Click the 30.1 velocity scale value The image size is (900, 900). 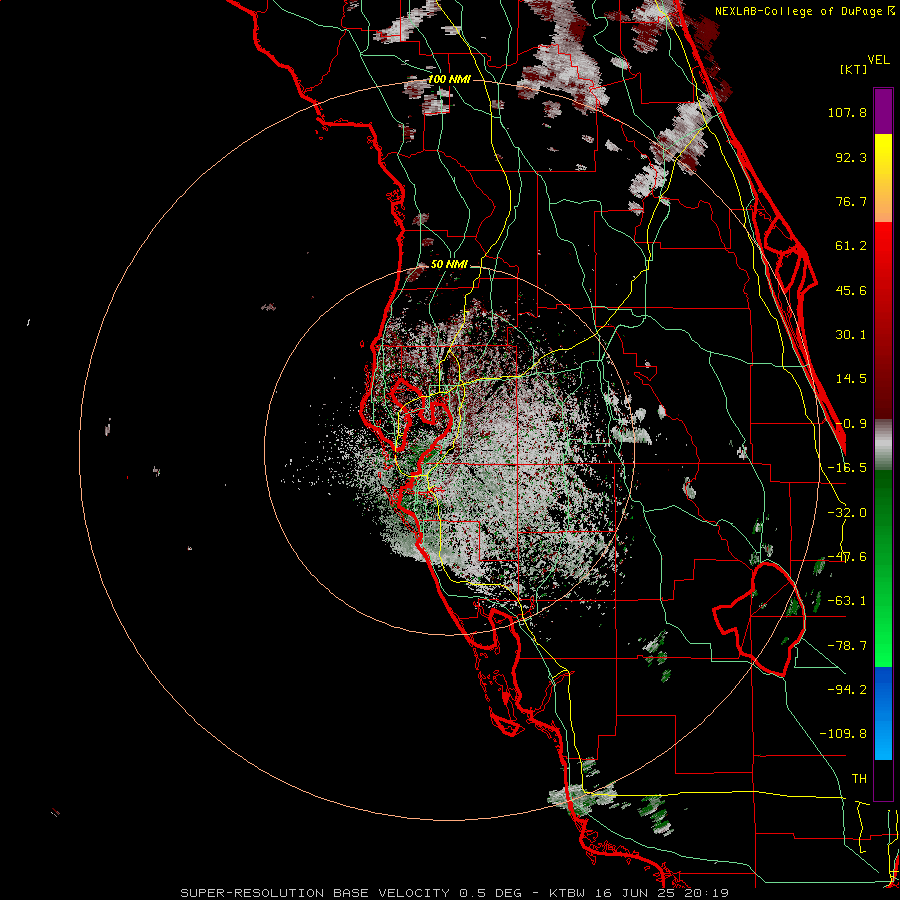[851, 335]
